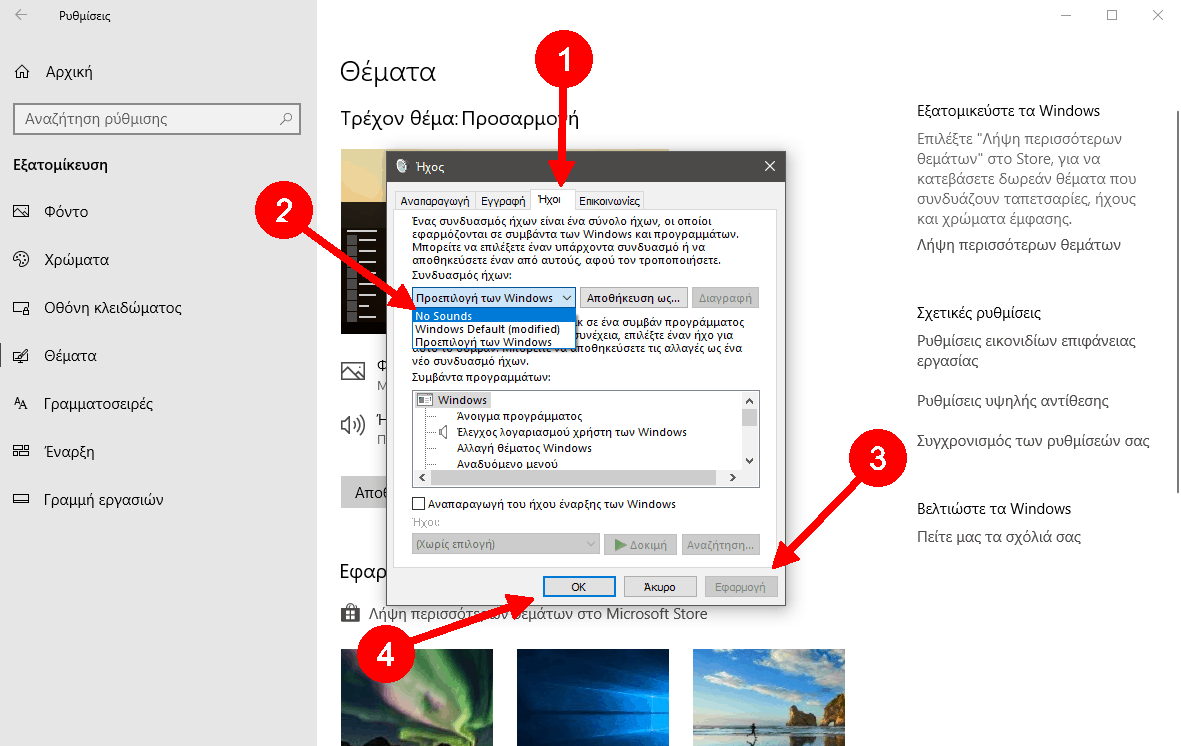The height and width of the screenshot is (746, 1181).
Task: Open the Επικοινωνίες tab
Action: tap(609, 200)
